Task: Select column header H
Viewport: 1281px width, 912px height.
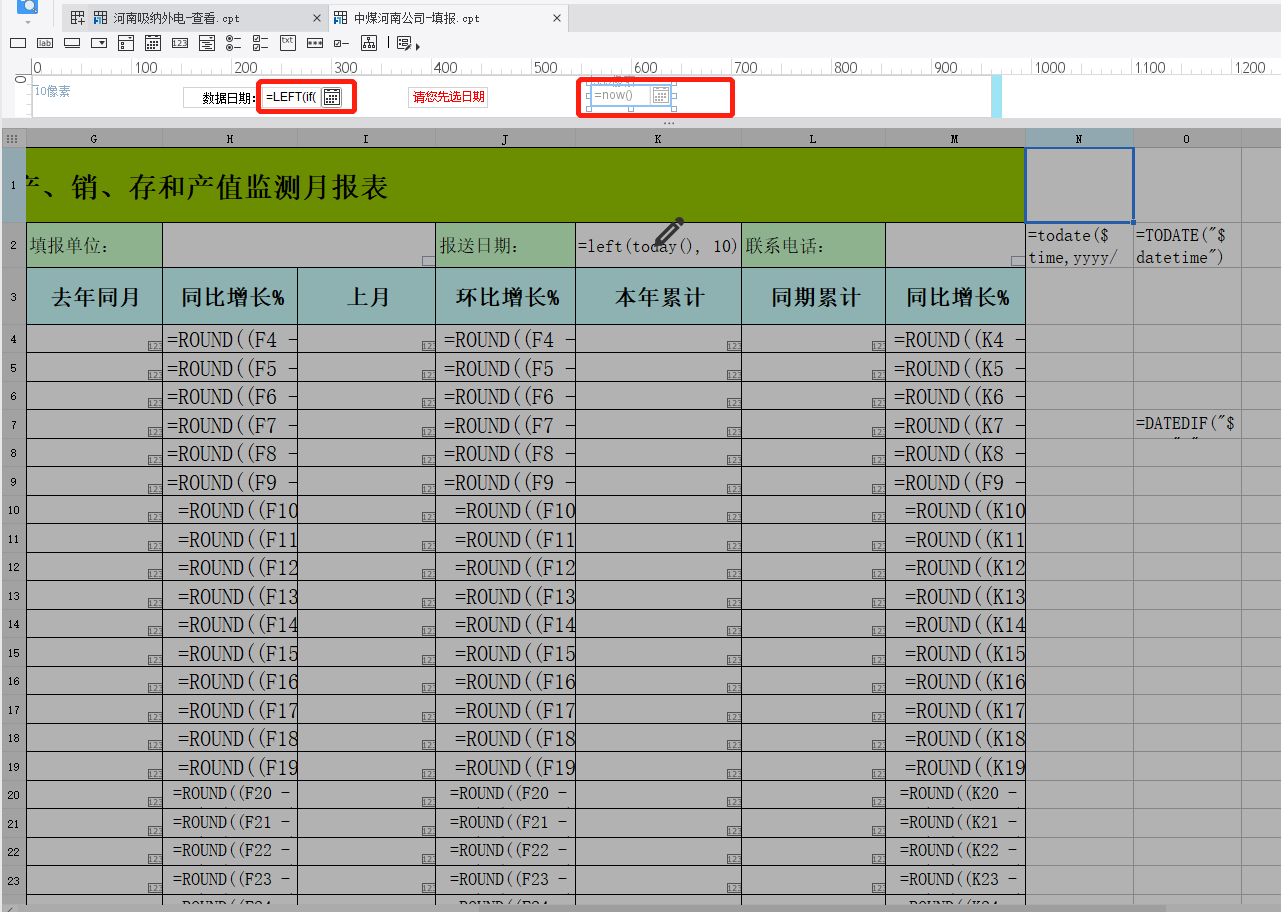Action: tap(230, 139)
